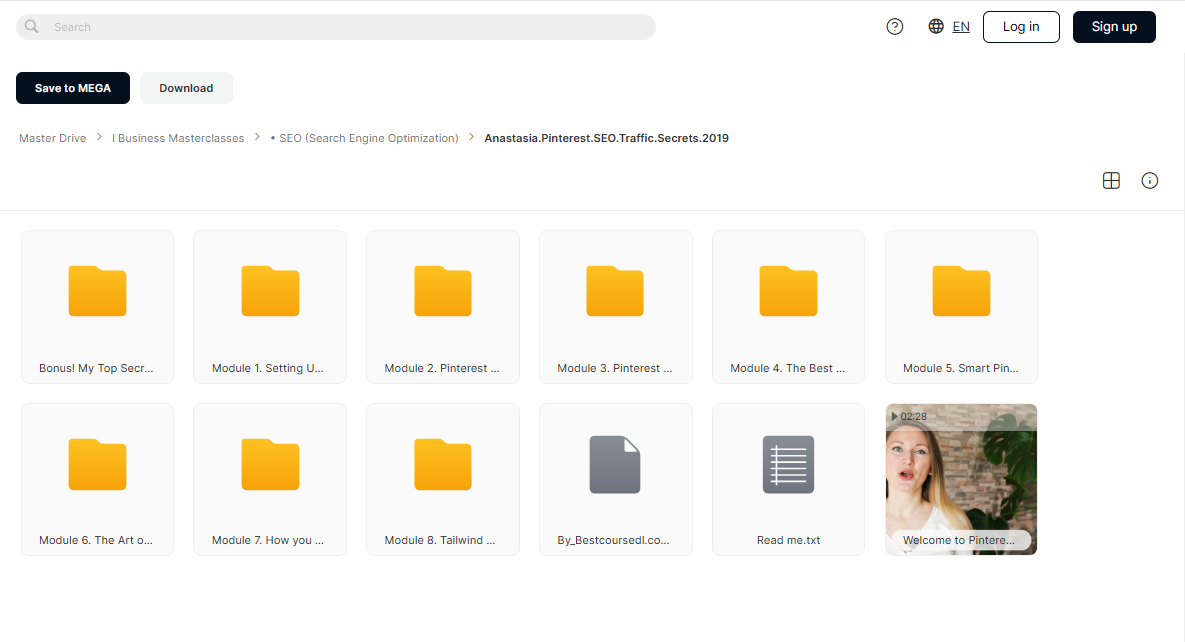Image resolution: width=1185 pixels, height=642 pixels.
Task: Open the help question mark icon
Action: coord(895,26)
